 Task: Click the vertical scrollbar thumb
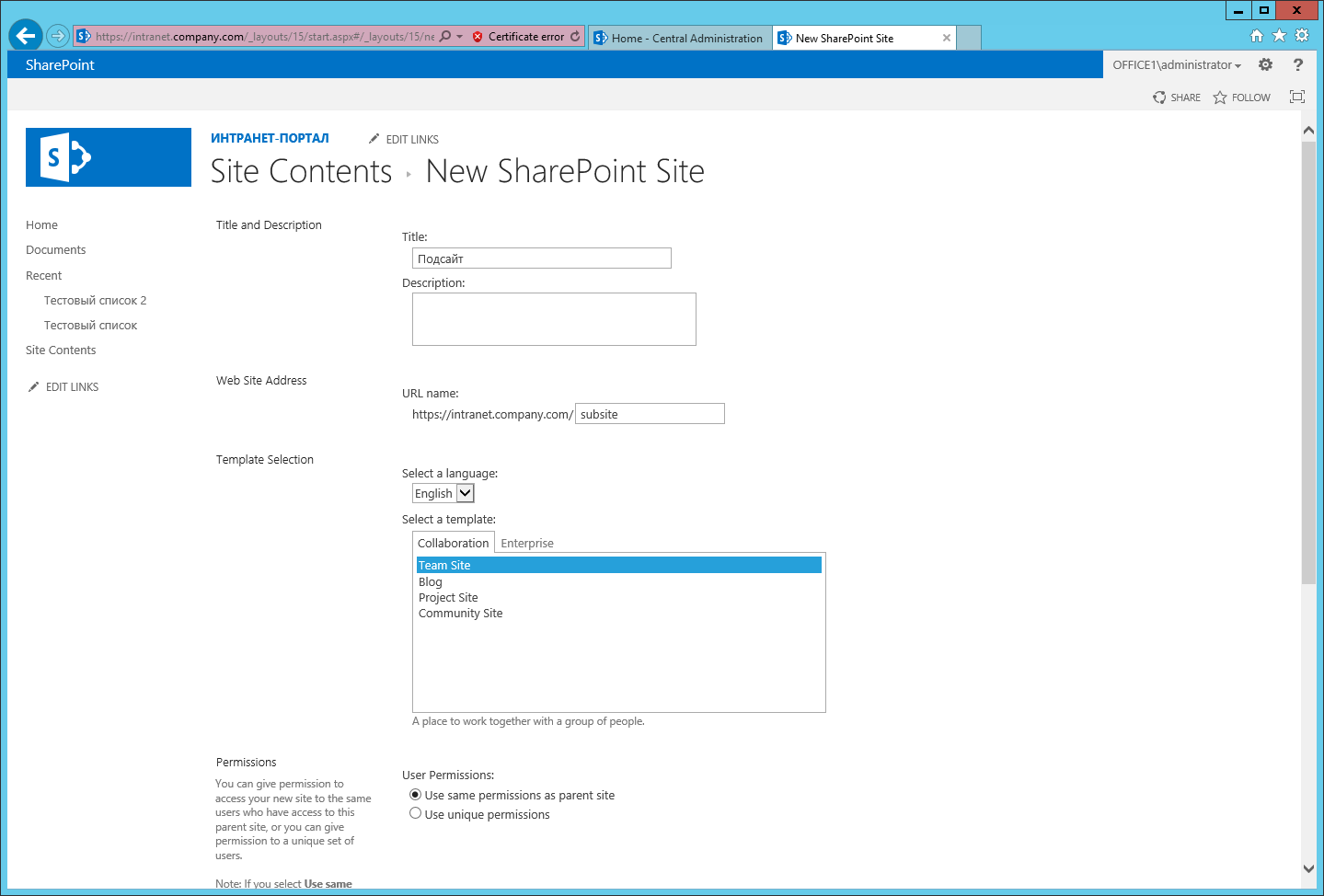1308,362
